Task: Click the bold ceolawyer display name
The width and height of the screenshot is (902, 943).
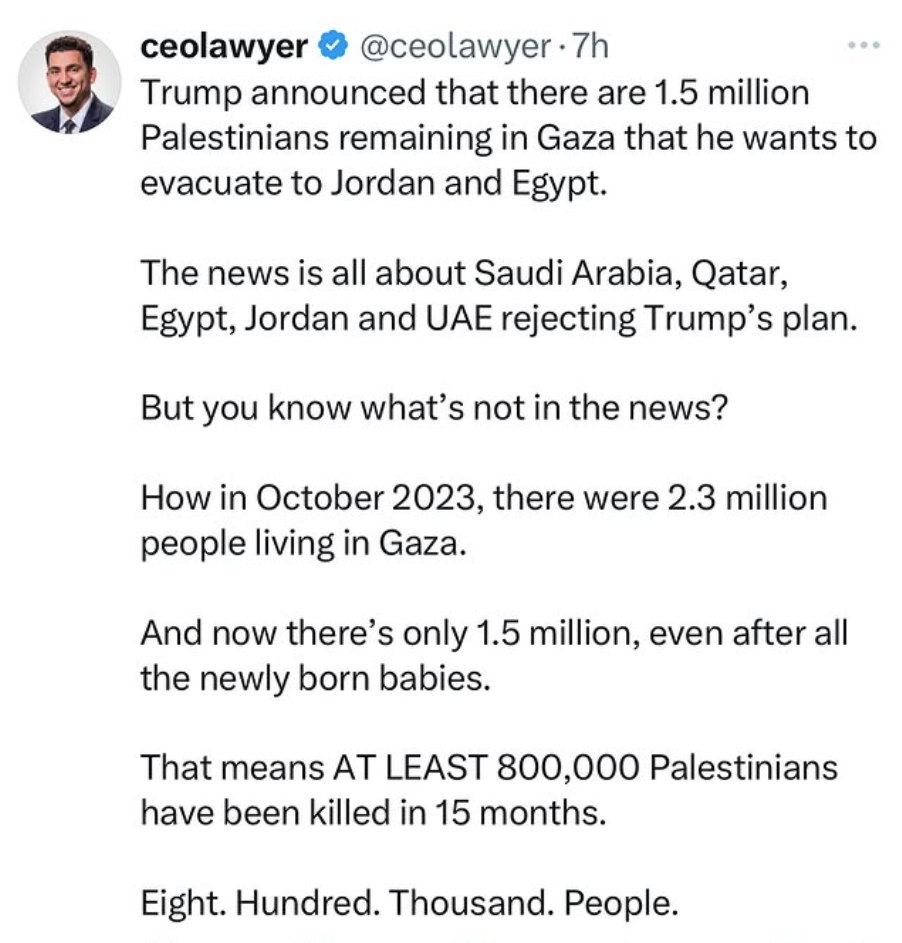Action: coord(224,46)
